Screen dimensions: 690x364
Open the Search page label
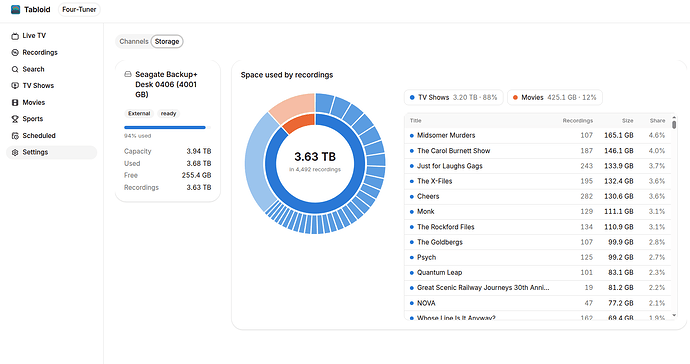click(x=33, y=69)
